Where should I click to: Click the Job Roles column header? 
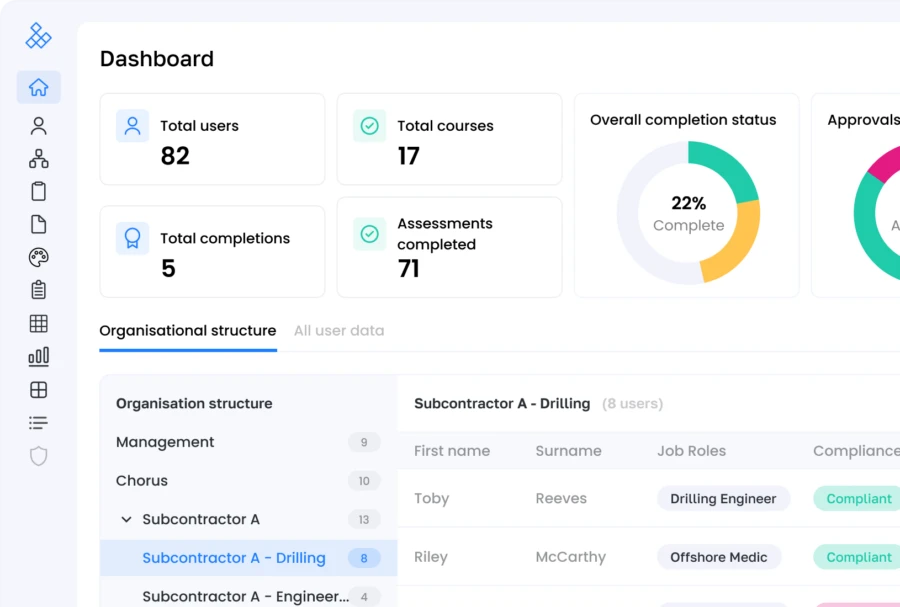coord(692,451)
